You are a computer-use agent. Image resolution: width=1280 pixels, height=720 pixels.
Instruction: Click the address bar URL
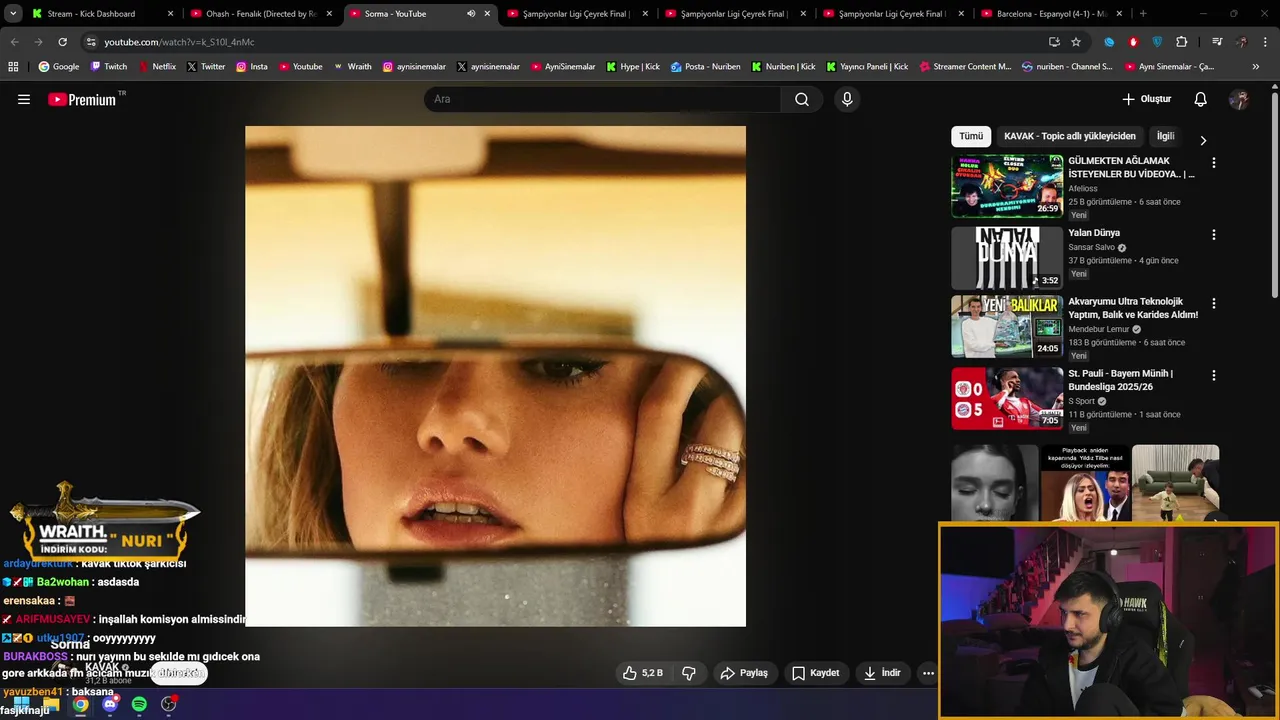(x=179, y=42)
